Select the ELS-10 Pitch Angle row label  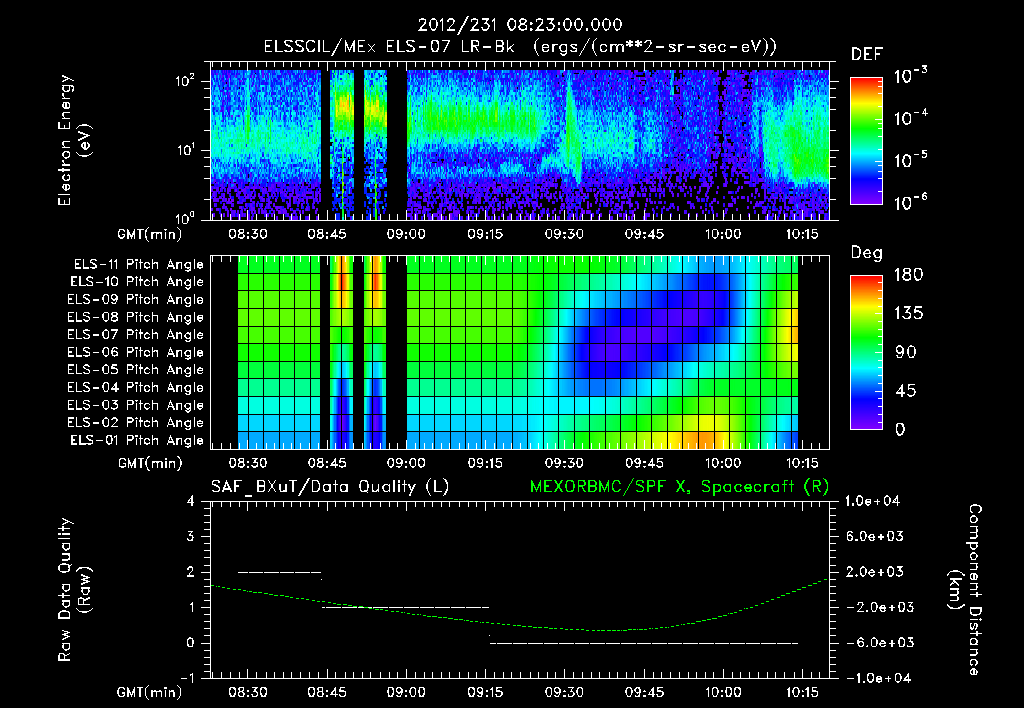tap(137, 282)
